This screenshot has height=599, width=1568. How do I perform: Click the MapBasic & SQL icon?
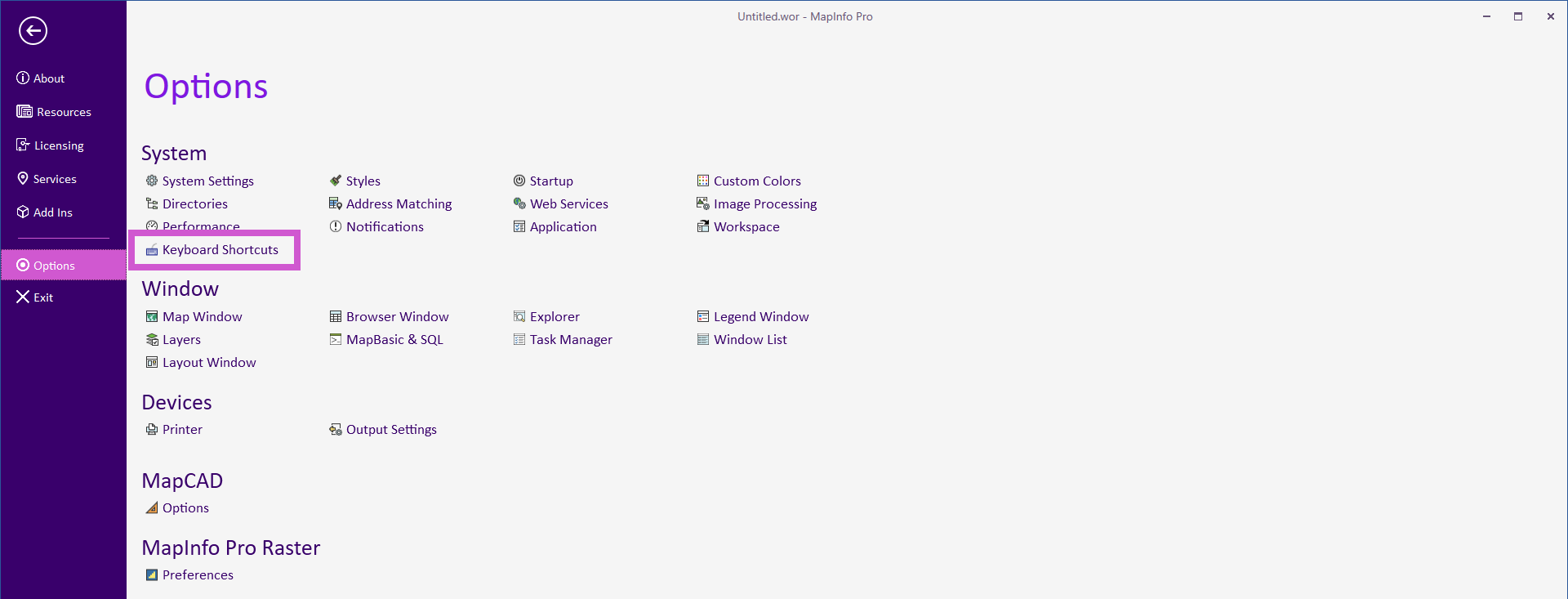click(x=336, y=339)
